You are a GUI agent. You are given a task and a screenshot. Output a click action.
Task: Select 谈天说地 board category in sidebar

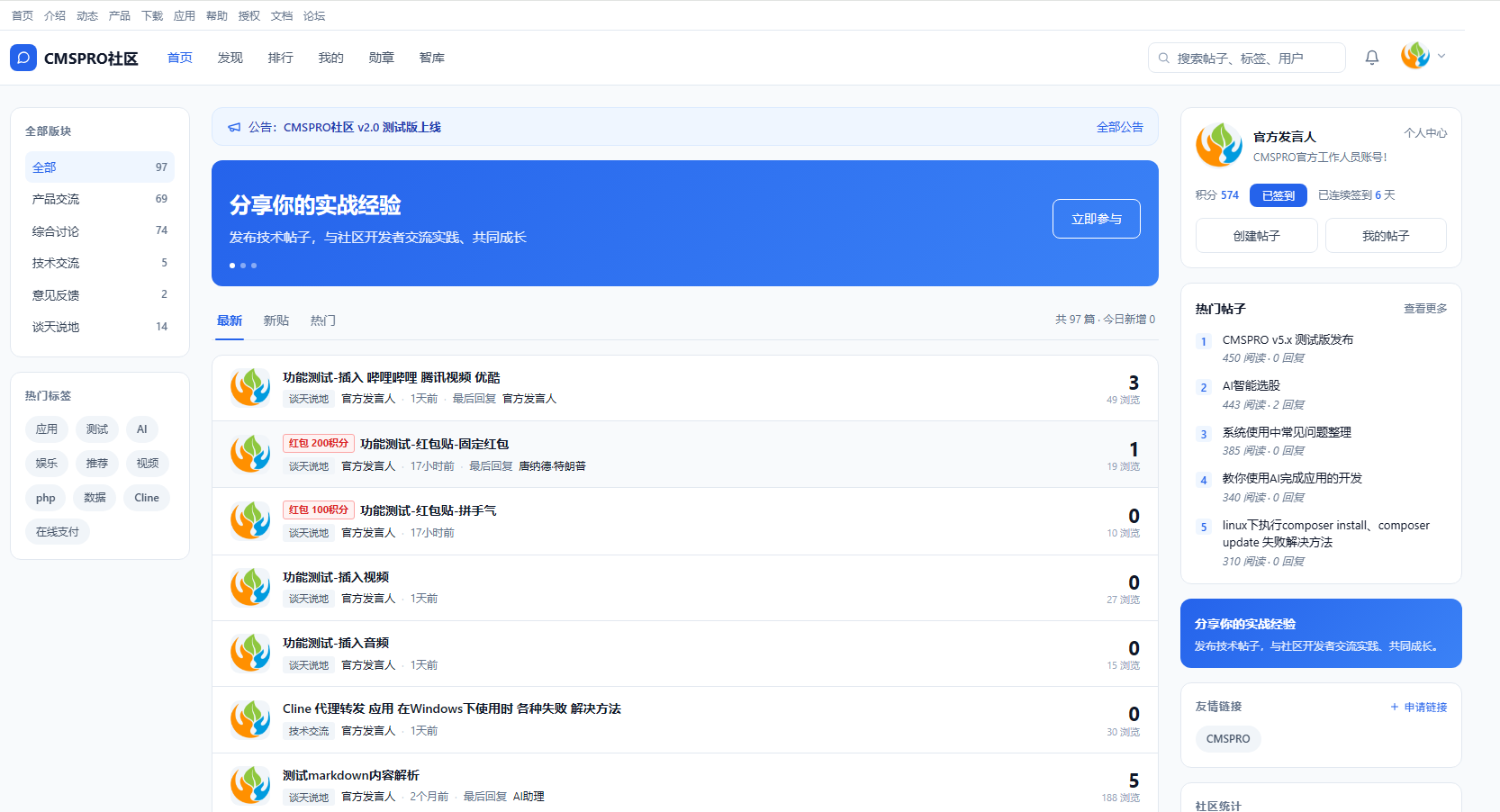coord(100,327)
